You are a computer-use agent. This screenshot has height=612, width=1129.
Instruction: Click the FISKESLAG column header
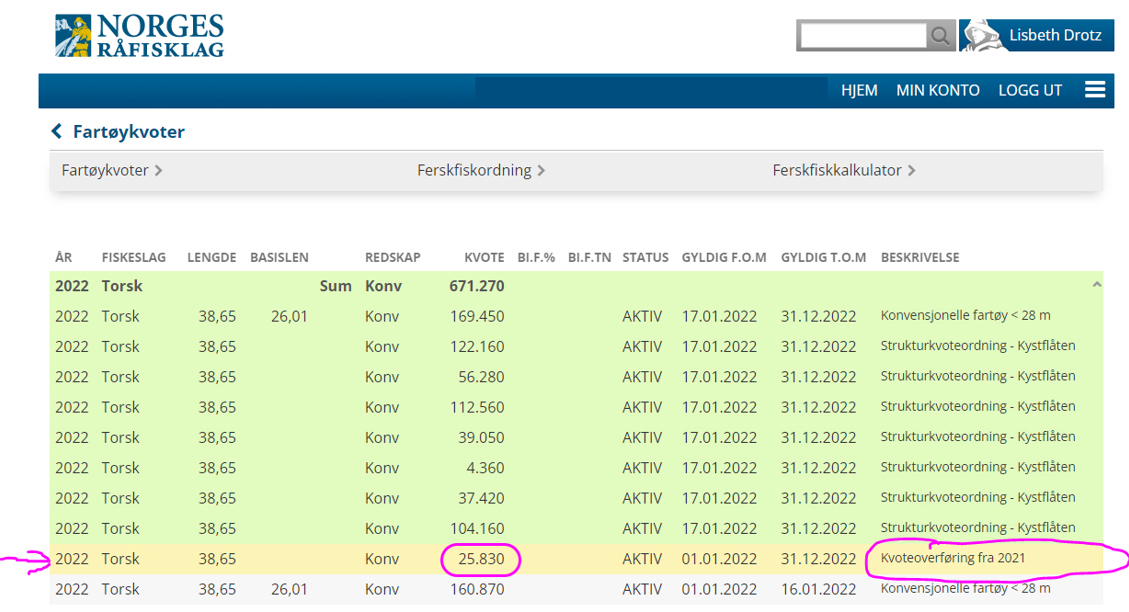coord(135,258)
